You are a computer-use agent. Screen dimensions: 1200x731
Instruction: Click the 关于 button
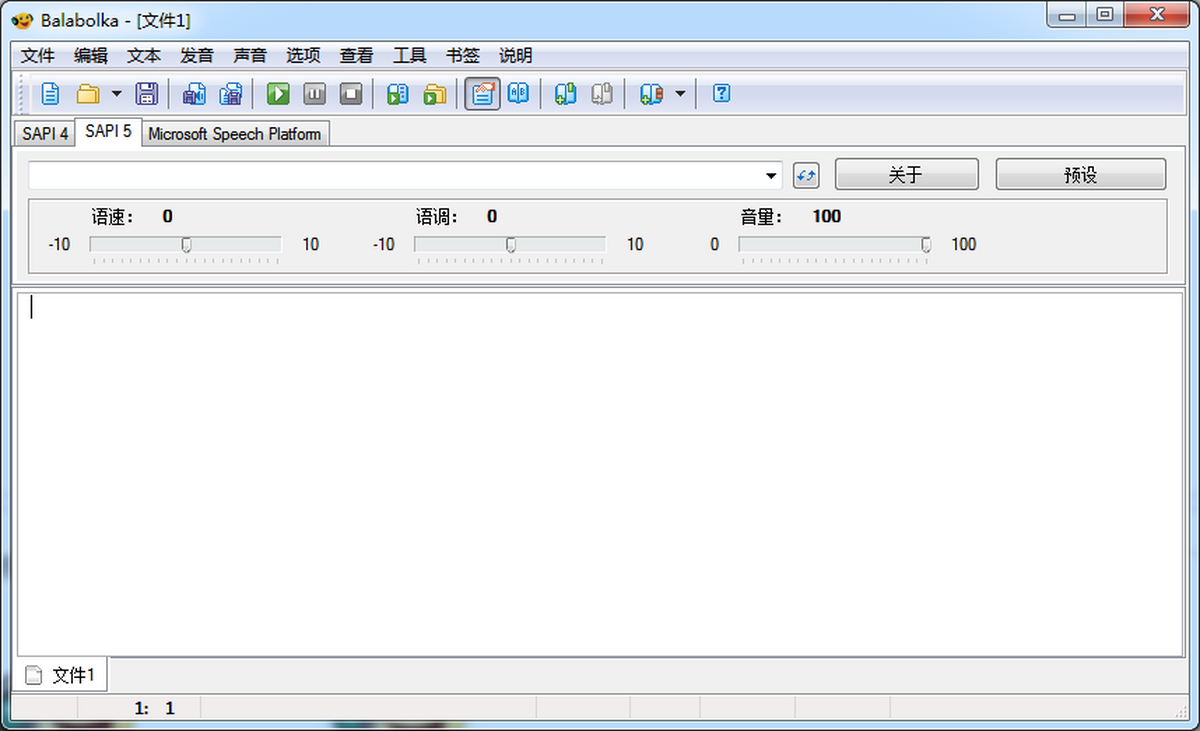pyautogui.click(x=906, y=175)
